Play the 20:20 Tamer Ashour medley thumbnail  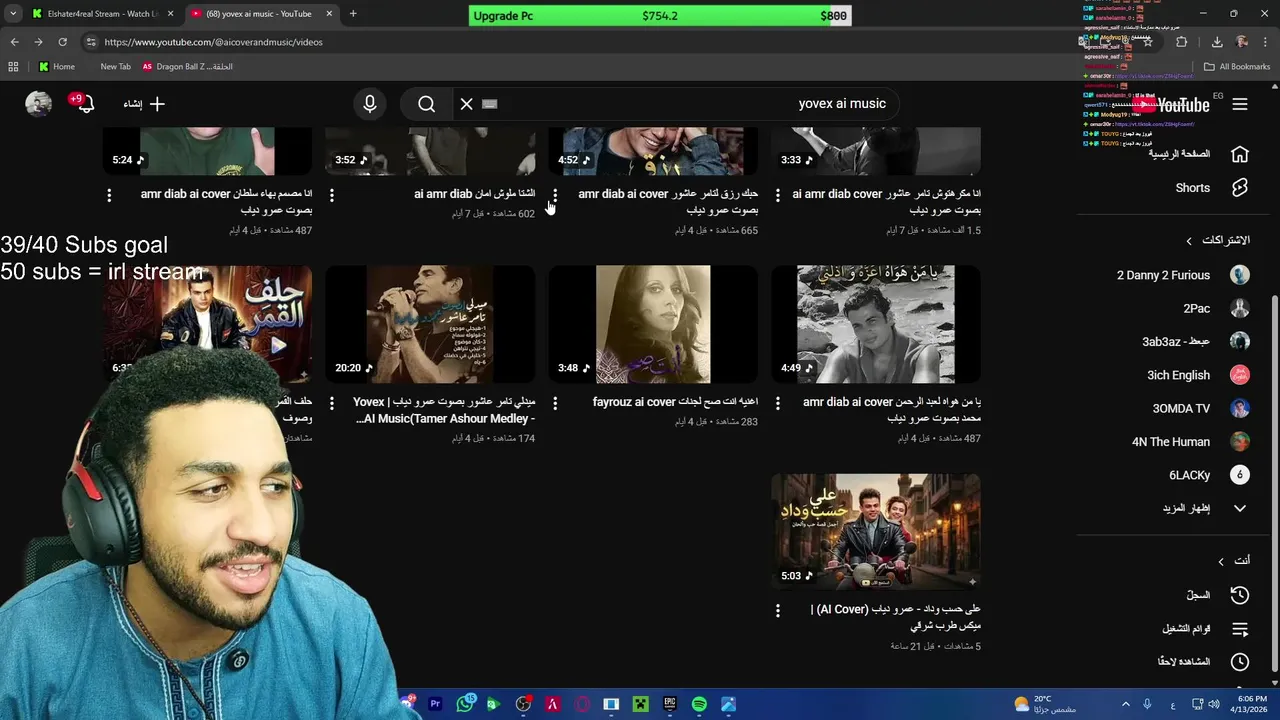430,324
